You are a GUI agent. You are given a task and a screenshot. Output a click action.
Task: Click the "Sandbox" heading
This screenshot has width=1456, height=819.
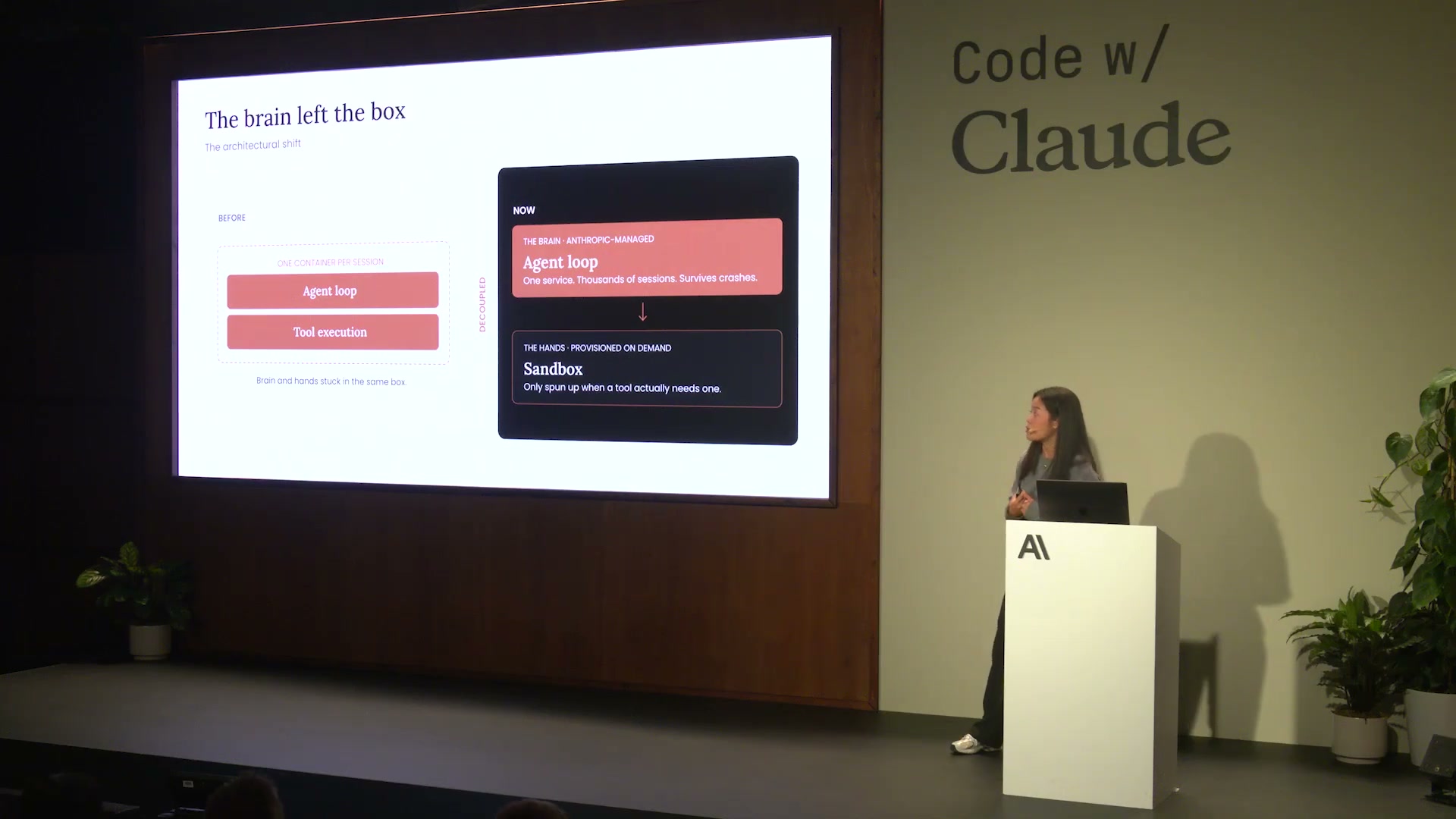pos(553,369)
